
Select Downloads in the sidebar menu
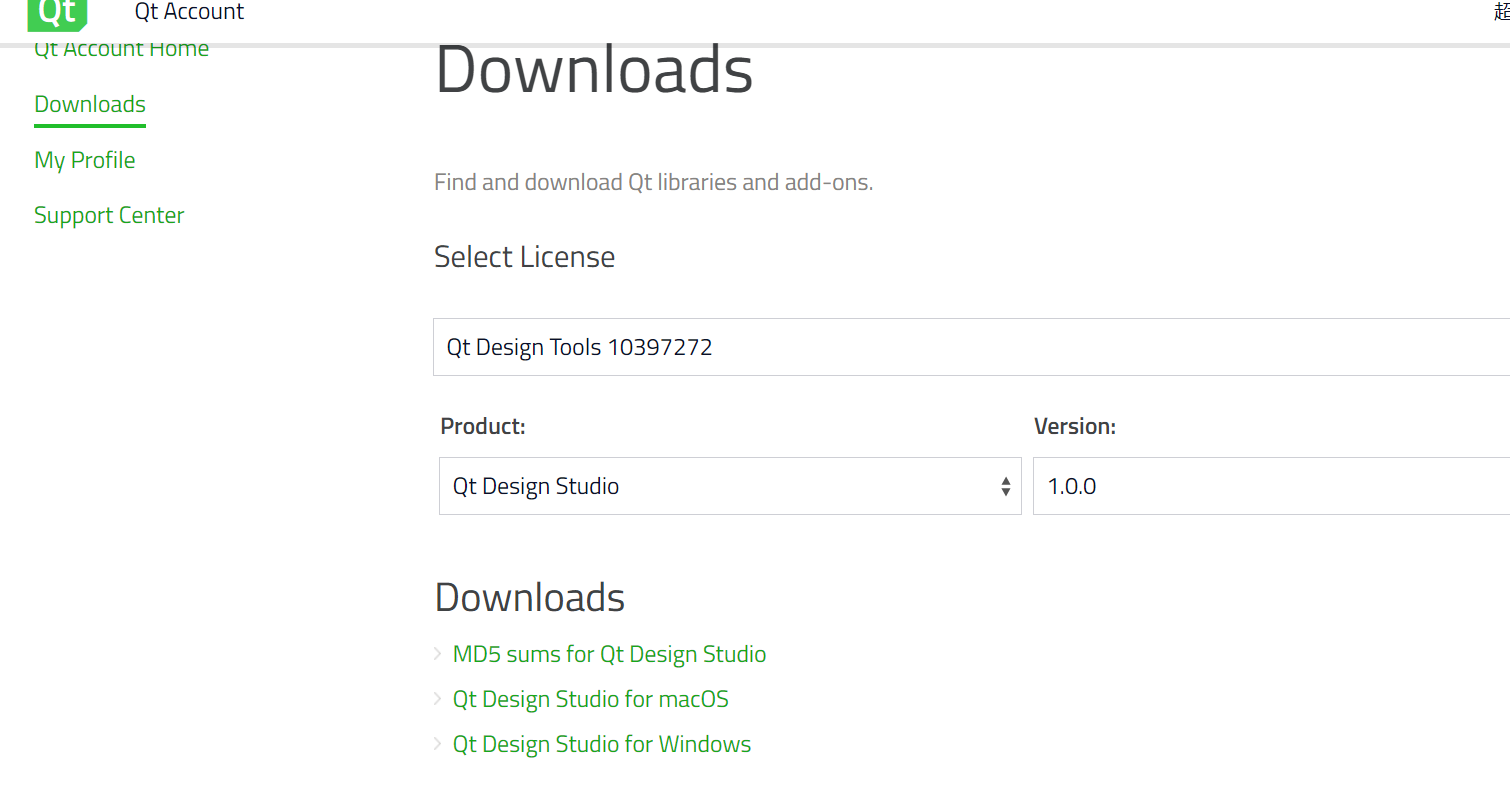(90, 104)
